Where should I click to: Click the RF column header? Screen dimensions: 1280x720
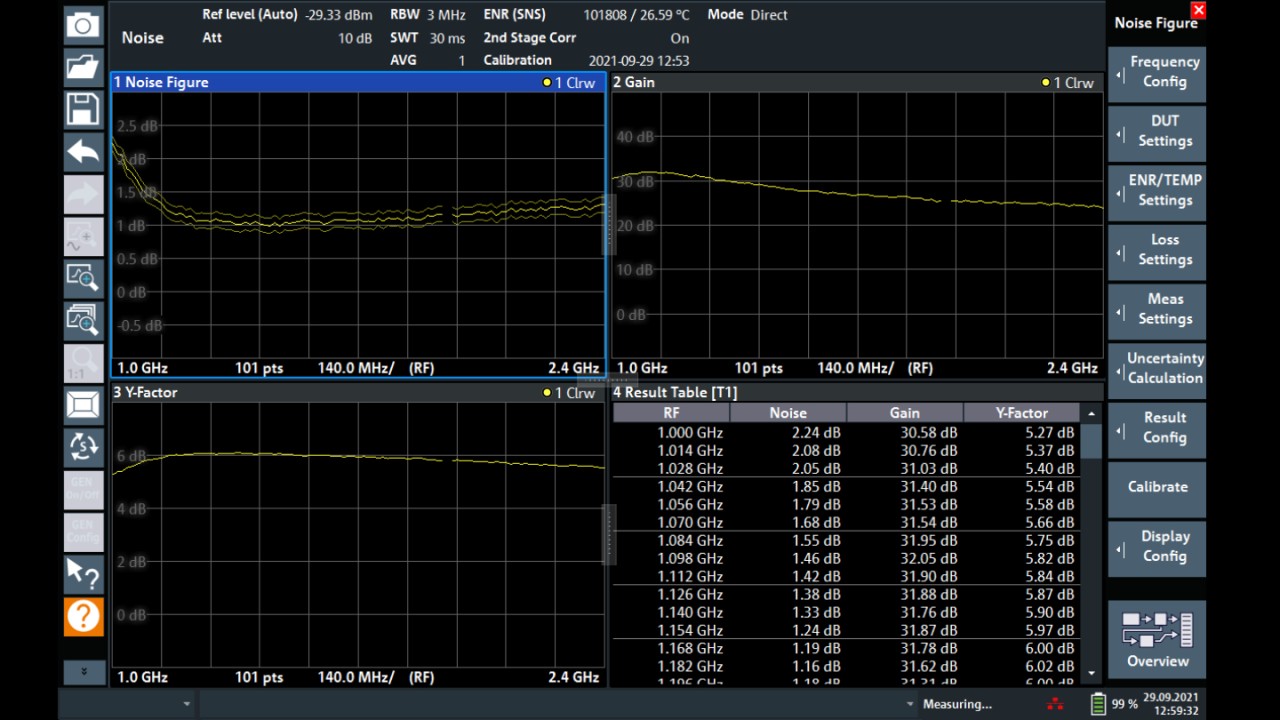click(671, 413)
